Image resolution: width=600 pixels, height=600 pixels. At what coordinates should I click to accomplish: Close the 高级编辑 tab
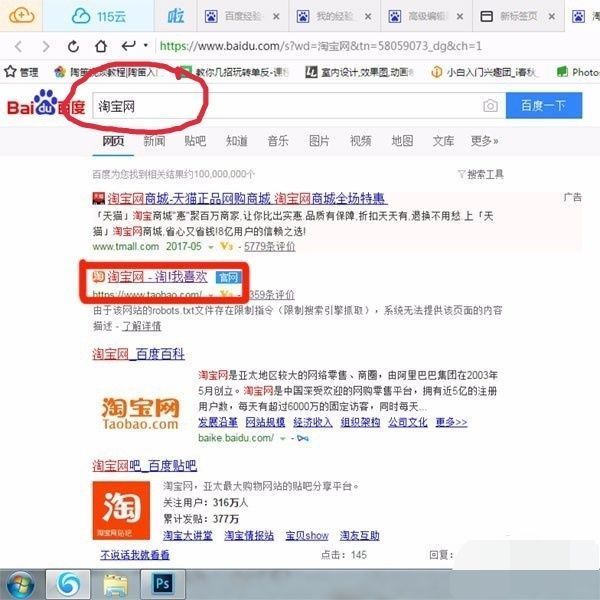click(460, 17)
